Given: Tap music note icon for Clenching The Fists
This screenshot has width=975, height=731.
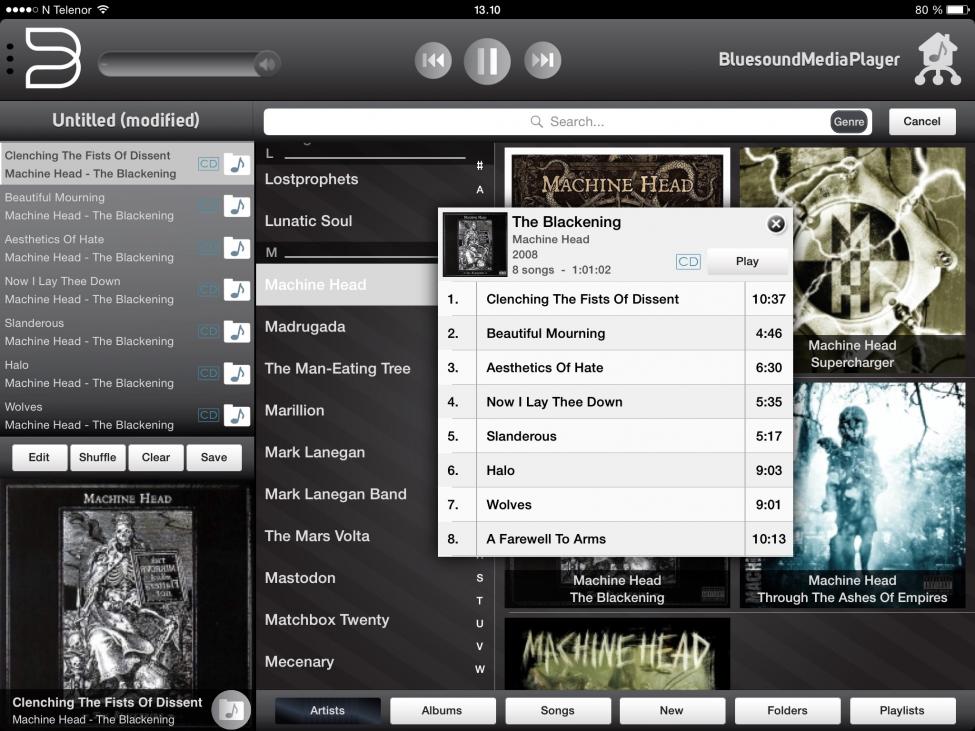Looking at the screenshot, I should 237,164.
